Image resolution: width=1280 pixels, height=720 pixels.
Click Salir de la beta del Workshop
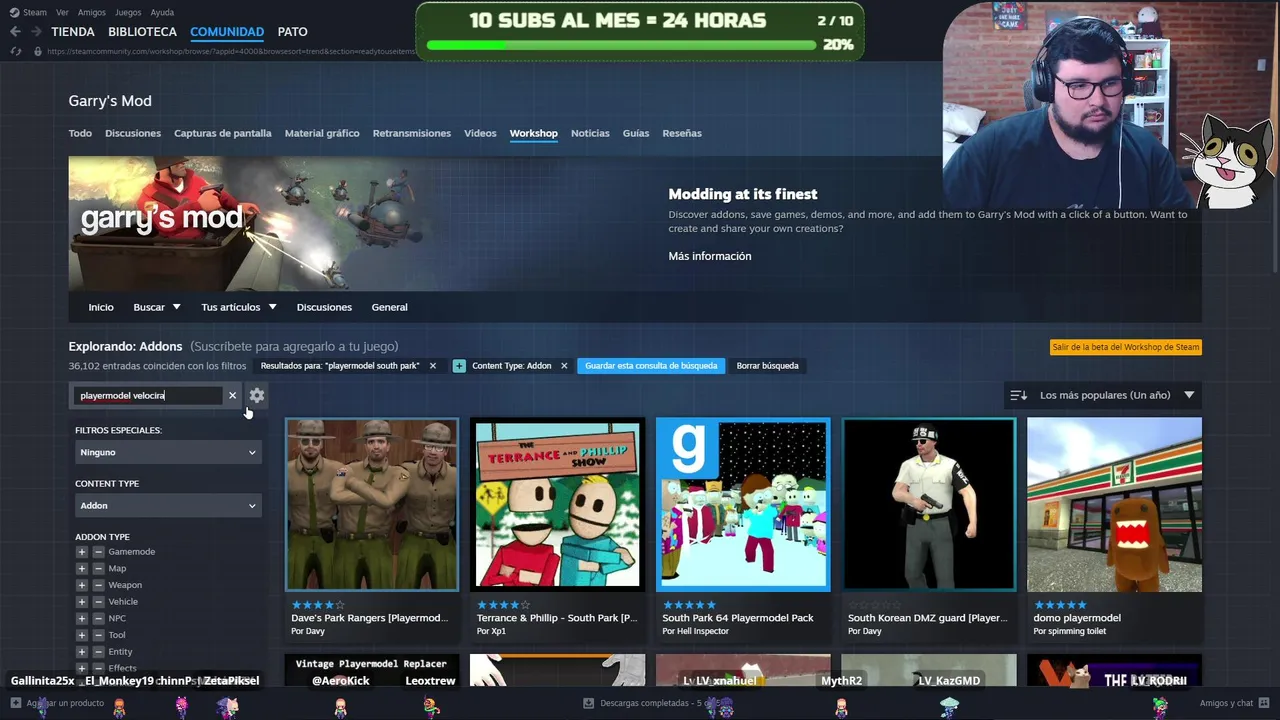[1126, 347]
